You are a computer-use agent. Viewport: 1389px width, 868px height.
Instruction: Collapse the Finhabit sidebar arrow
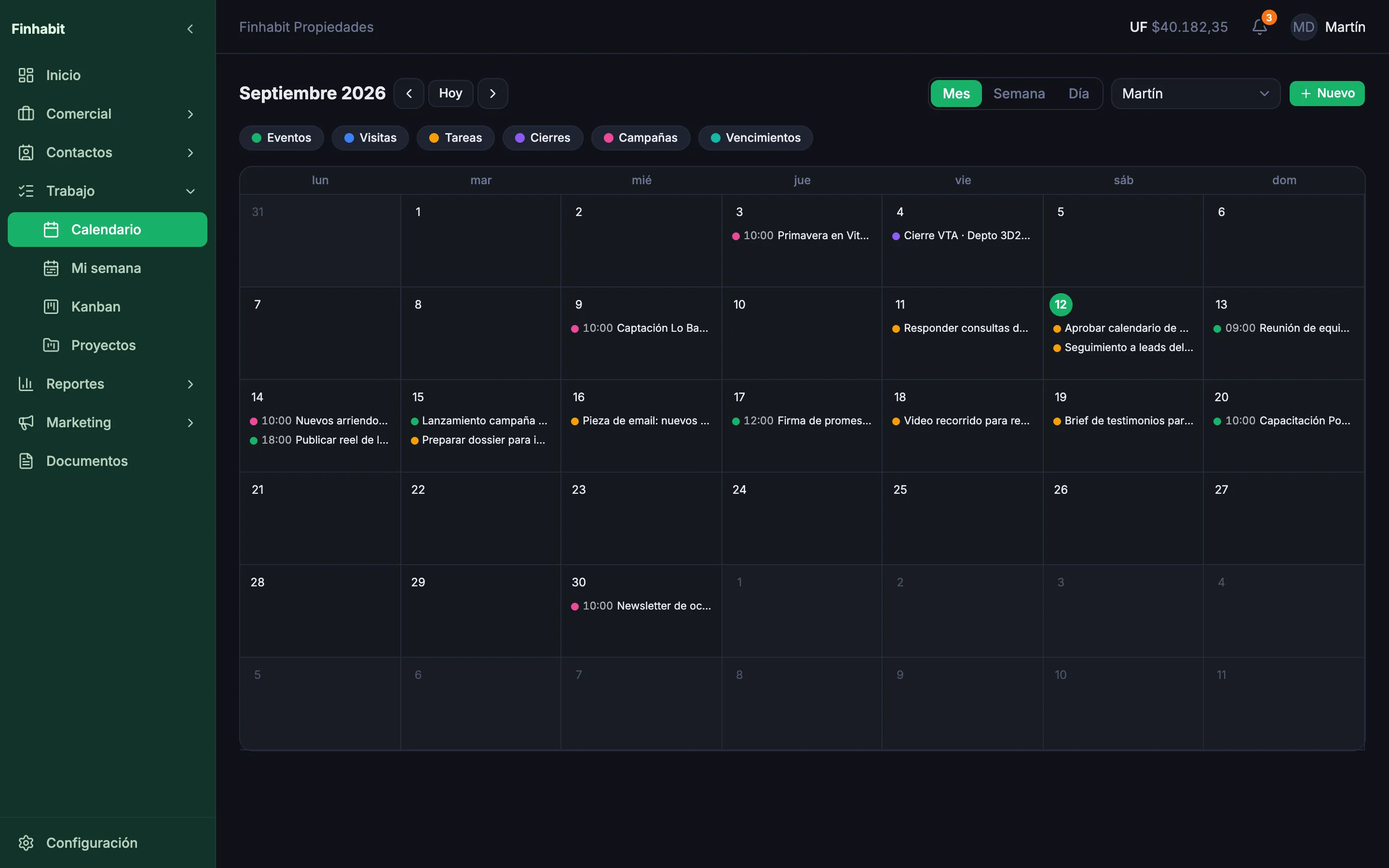click(x=190, y=29)
